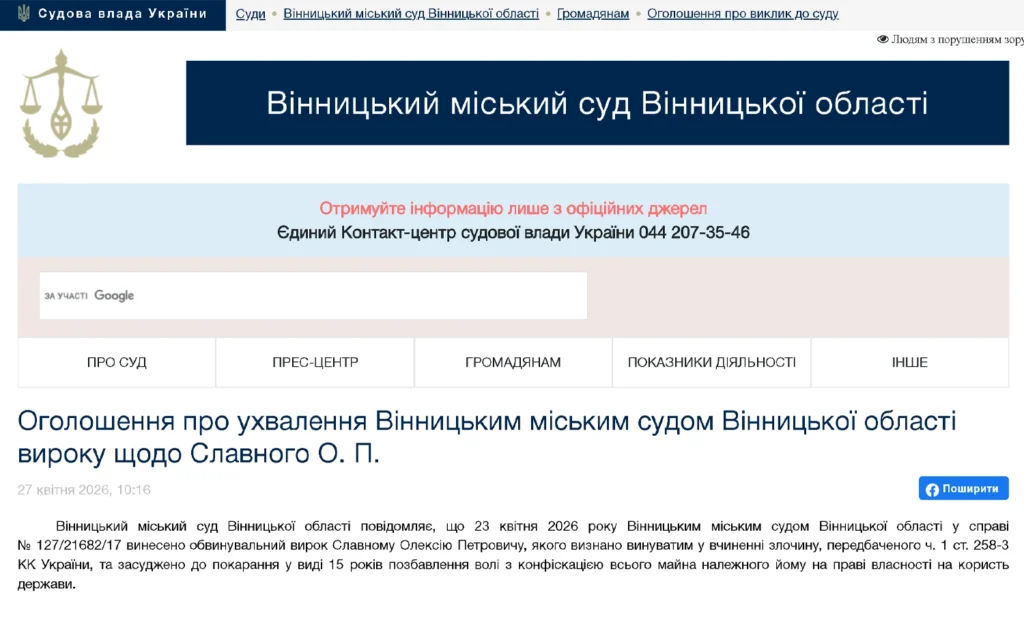Expand the ГРОМАДЯНАМ navigation menu
Viewport: 1024px width, 623px height.
click(513, 362)
